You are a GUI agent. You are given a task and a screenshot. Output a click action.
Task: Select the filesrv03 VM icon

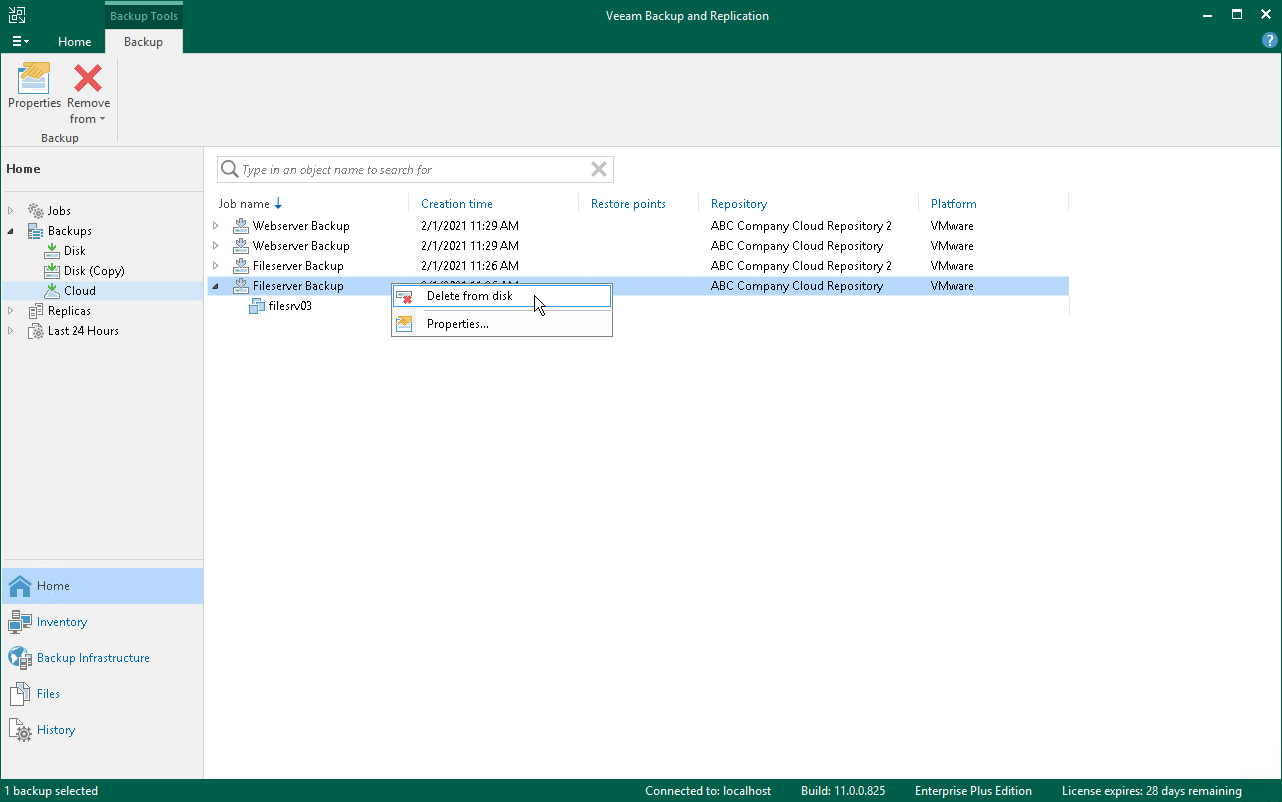[257, 306]
